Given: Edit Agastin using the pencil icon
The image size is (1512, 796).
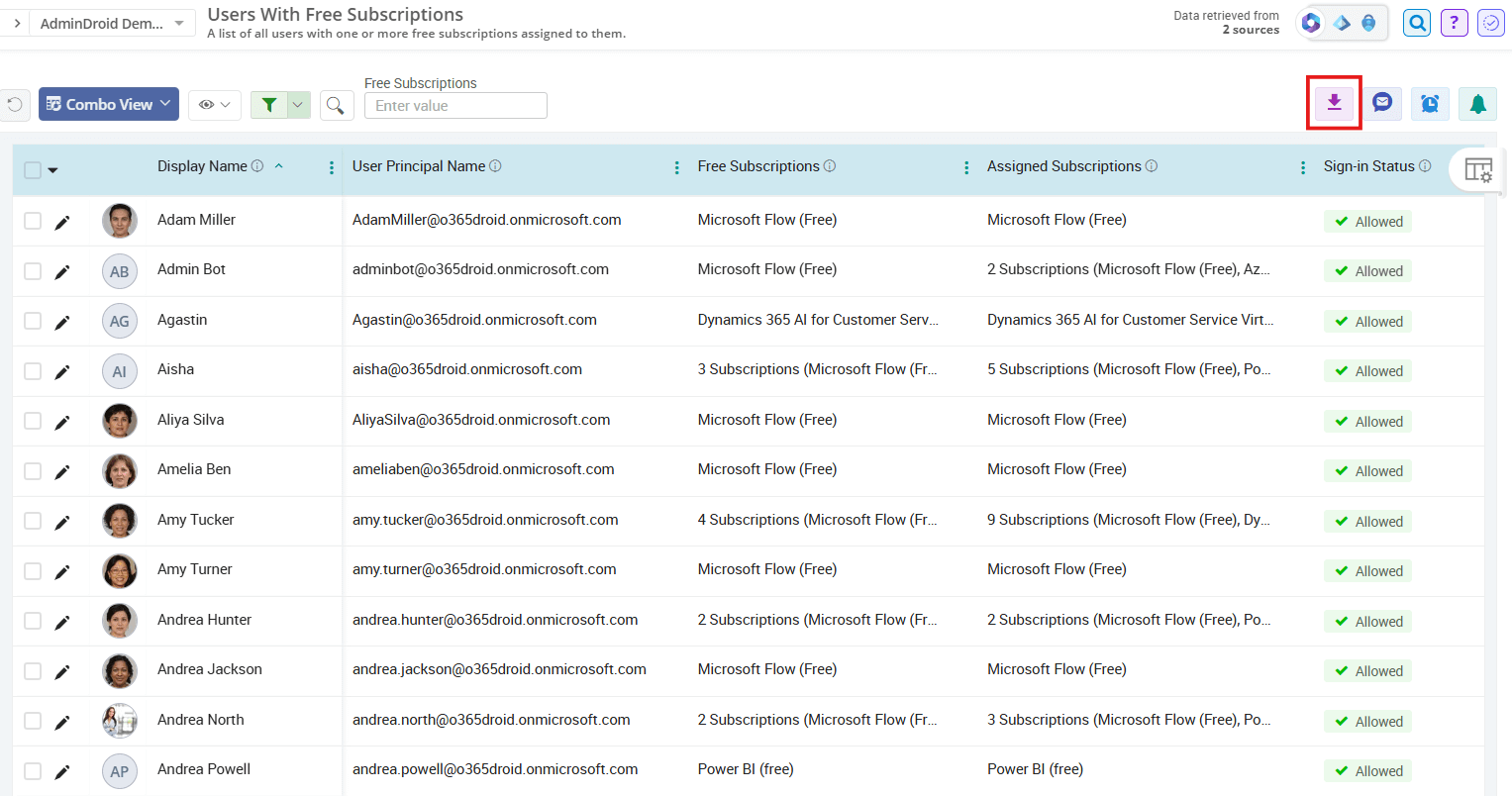Looking at the screenshot, I should [x=61, y=320].
